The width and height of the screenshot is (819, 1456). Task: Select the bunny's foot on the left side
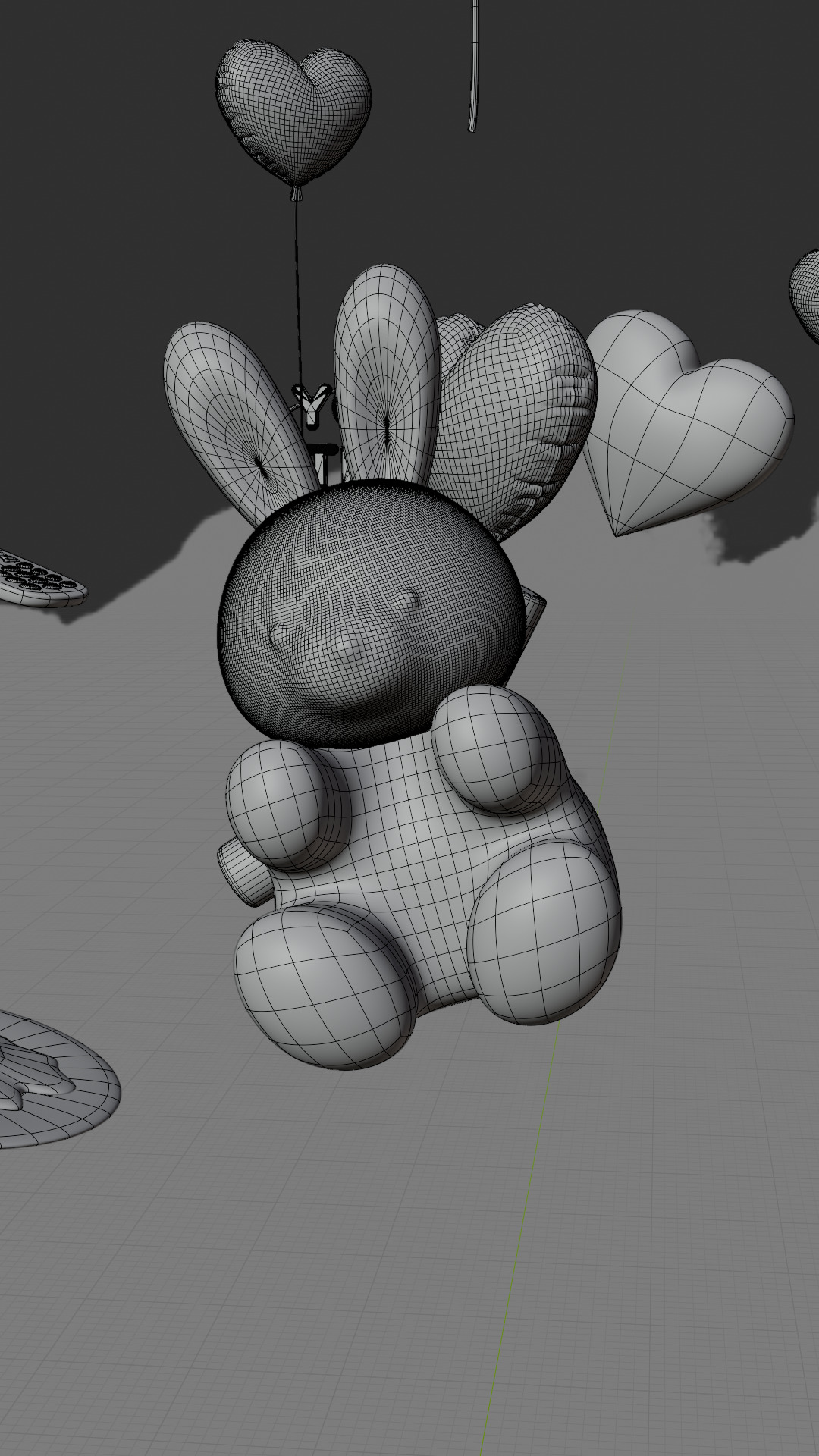326,988
